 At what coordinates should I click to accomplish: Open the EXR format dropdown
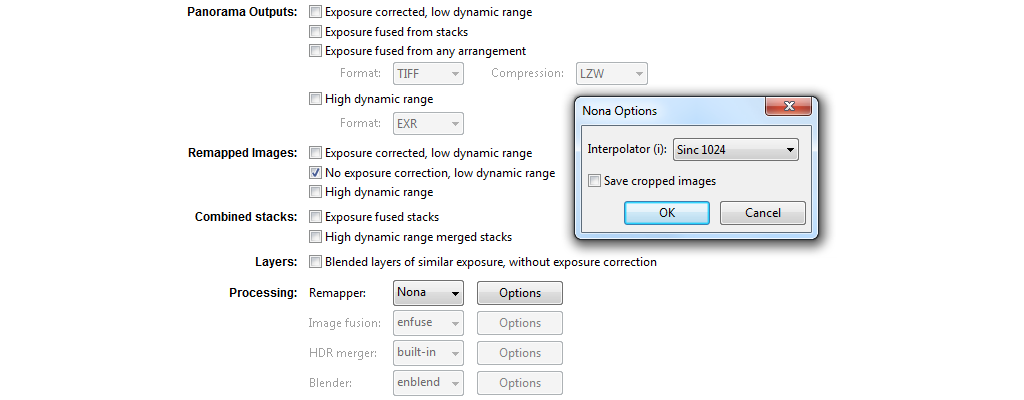(428, 124)
